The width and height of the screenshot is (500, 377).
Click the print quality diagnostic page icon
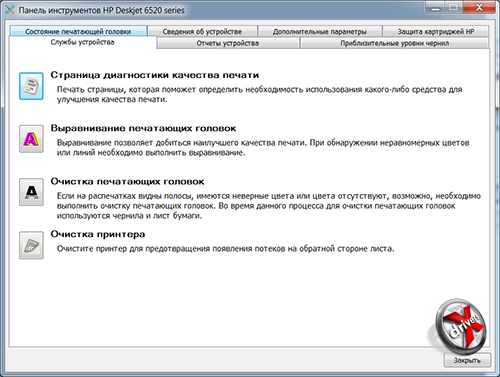pos(31,86)
